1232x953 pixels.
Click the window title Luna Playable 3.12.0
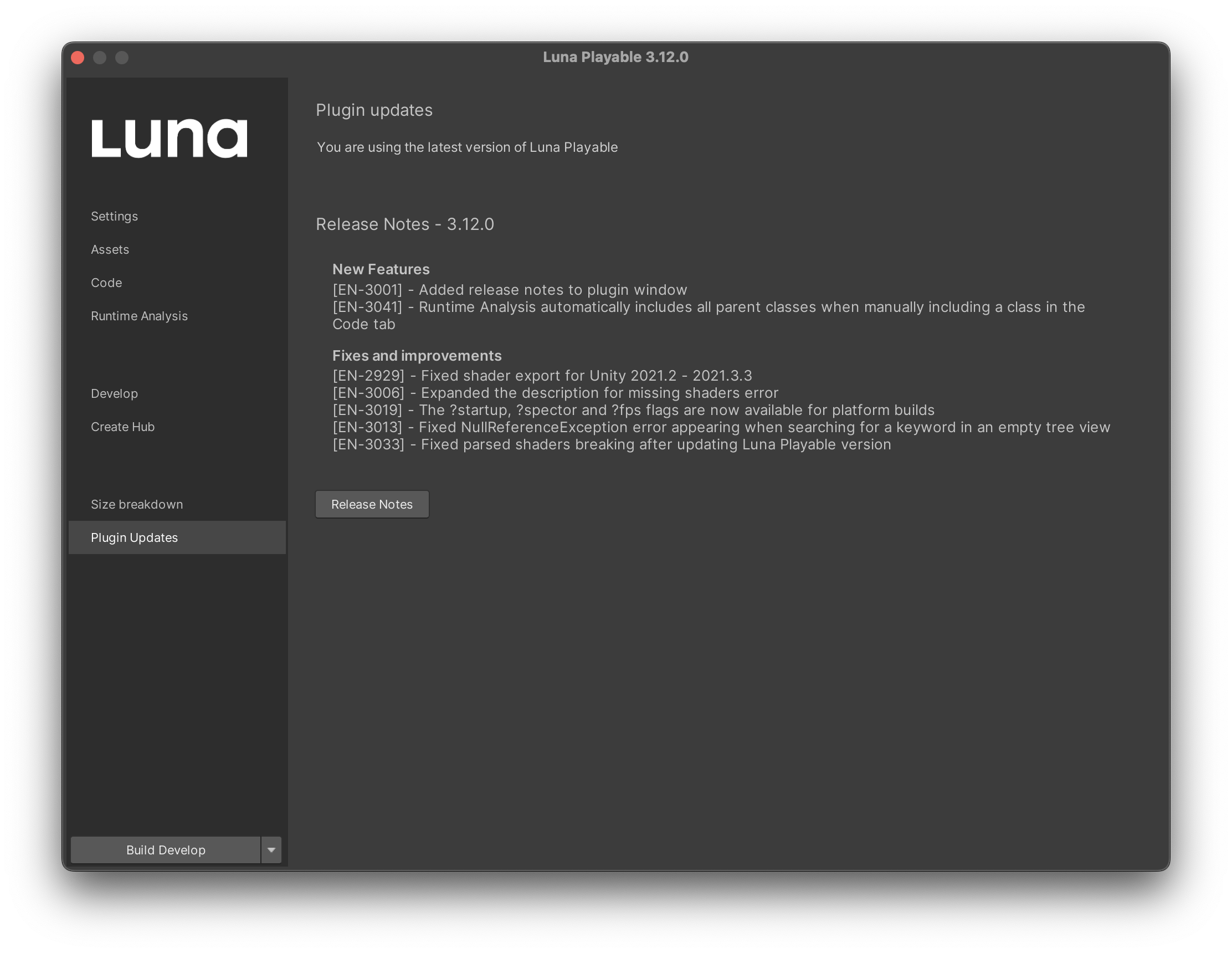click(615, 57)
